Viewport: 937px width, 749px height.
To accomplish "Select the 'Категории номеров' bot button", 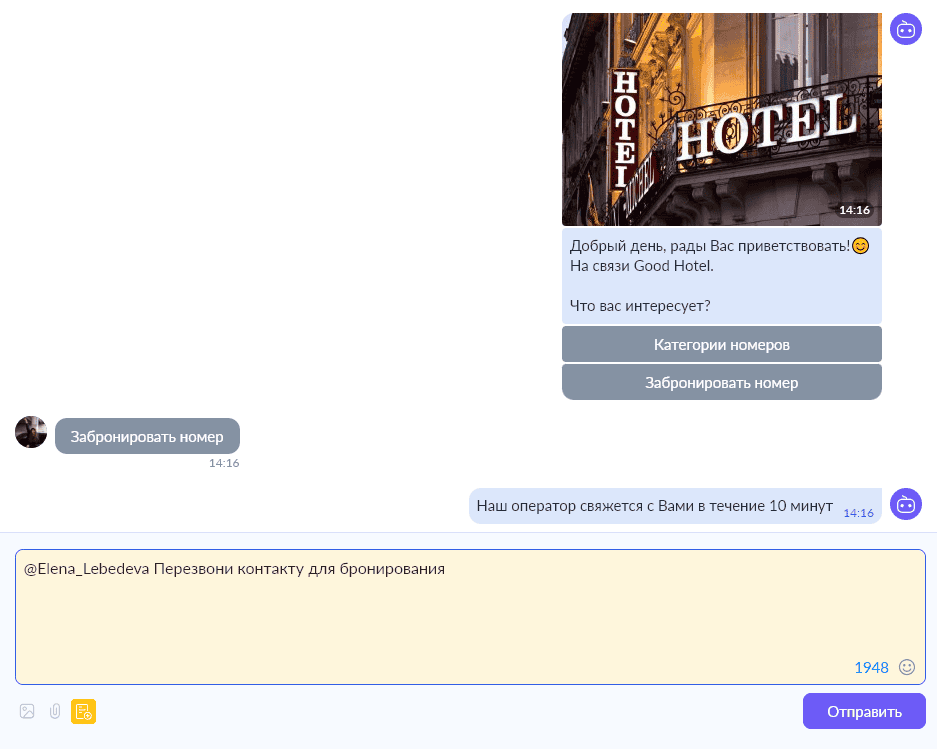I will [x=721, y=344].
